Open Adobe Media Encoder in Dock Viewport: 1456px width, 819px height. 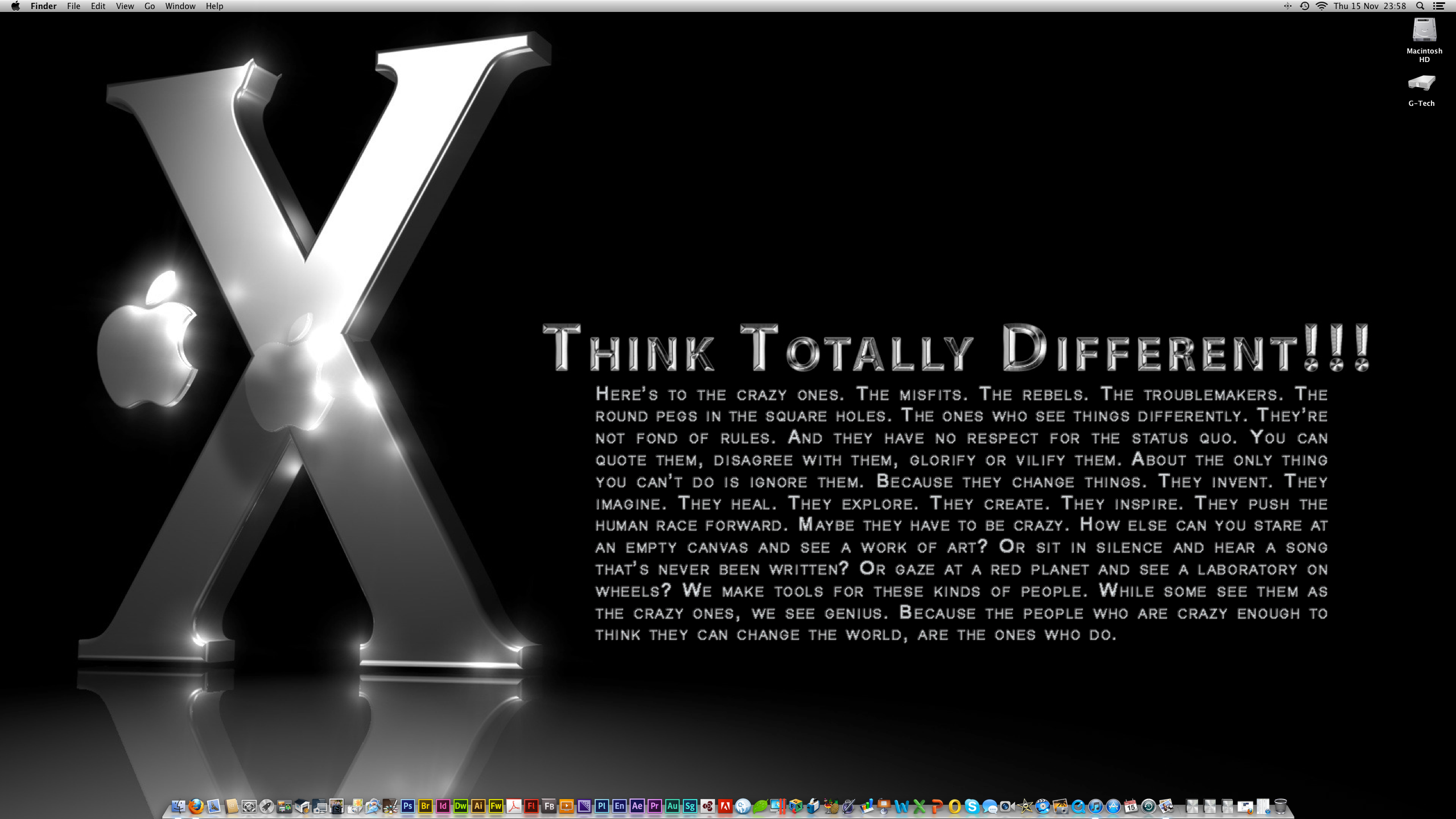584,806
